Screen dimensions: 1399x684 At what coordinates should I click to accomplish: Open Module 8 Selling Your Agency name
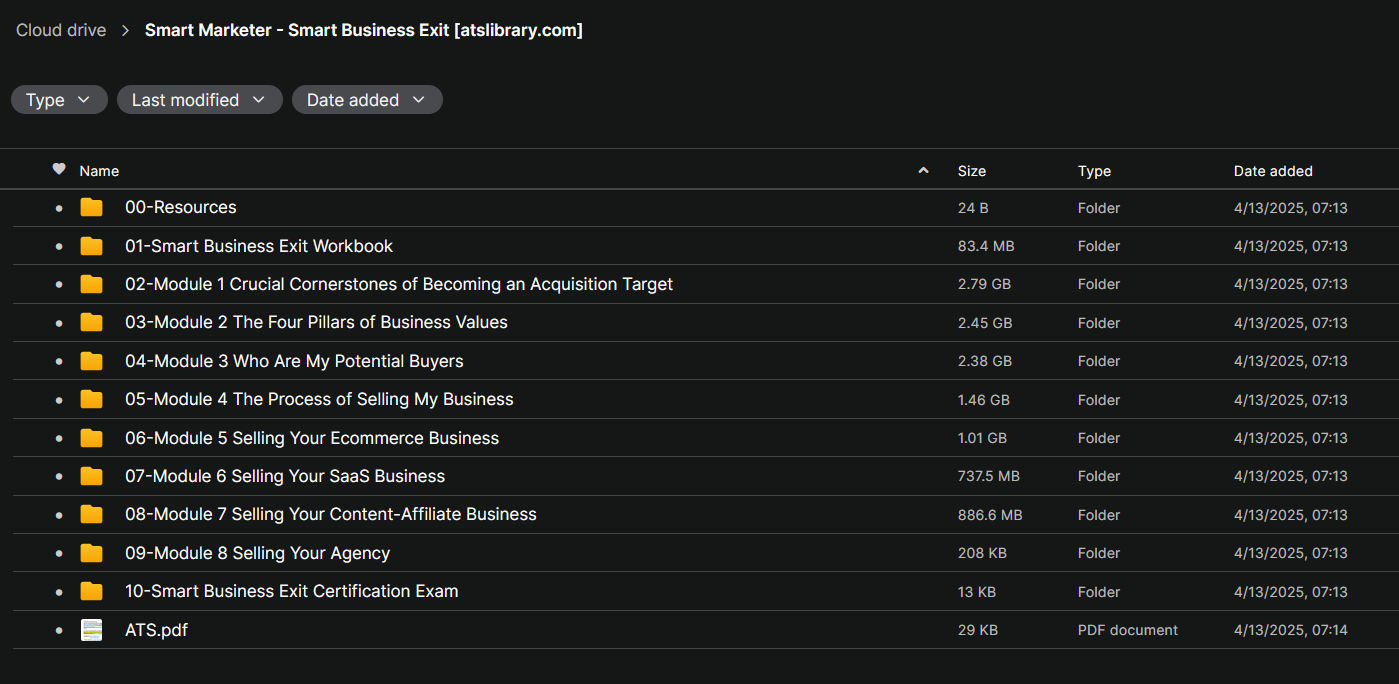258,553
